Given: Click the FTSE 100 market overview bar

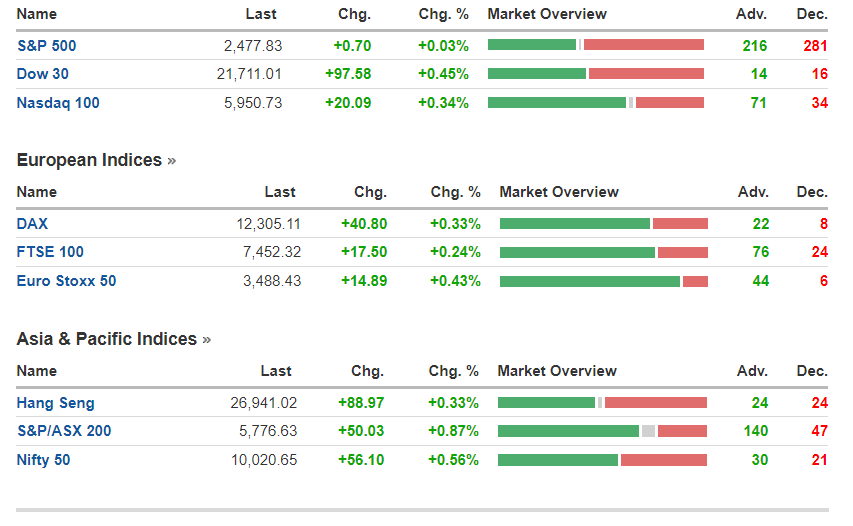Looking at the screenshot, I should tap(603, 253).
